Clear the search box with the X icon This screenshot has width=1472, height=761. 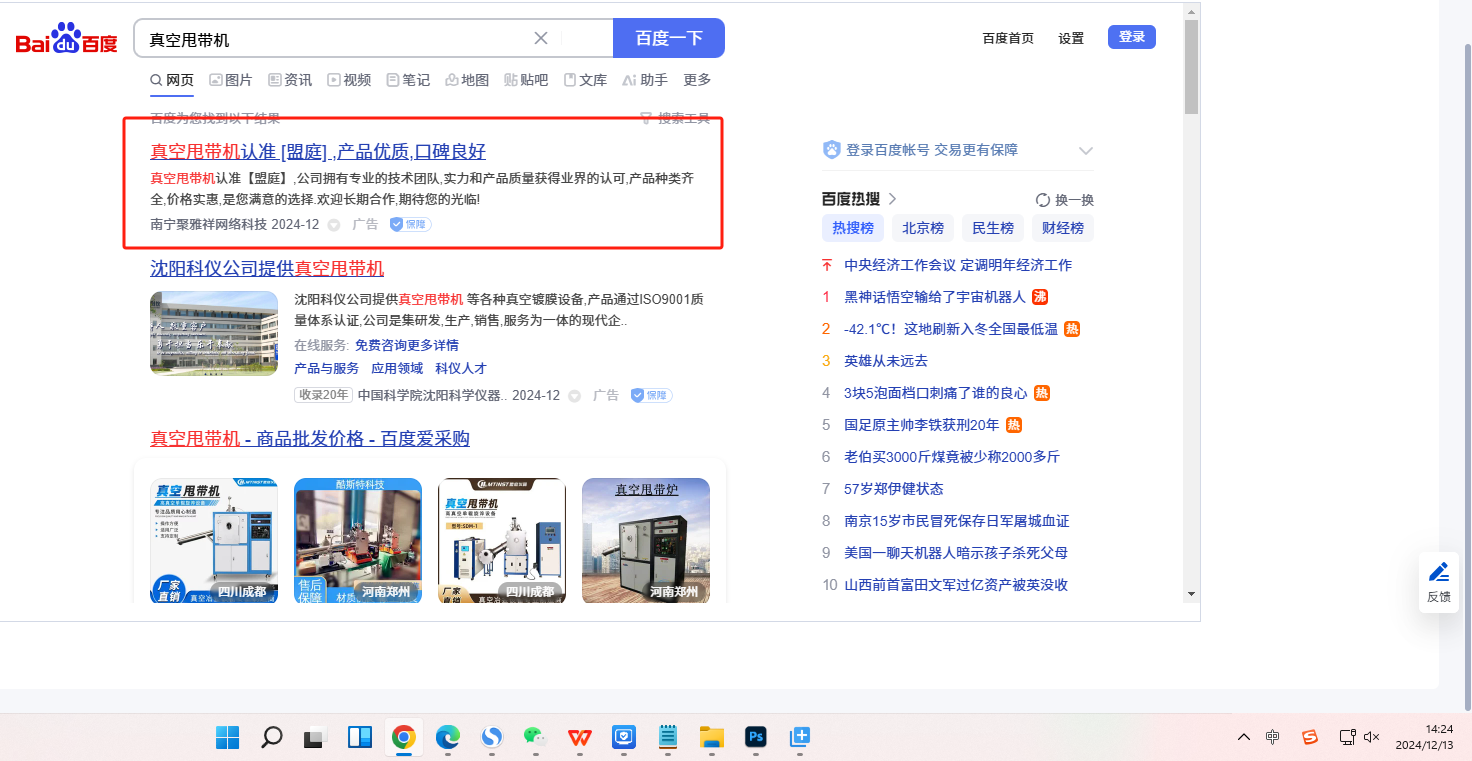point(541,38)
